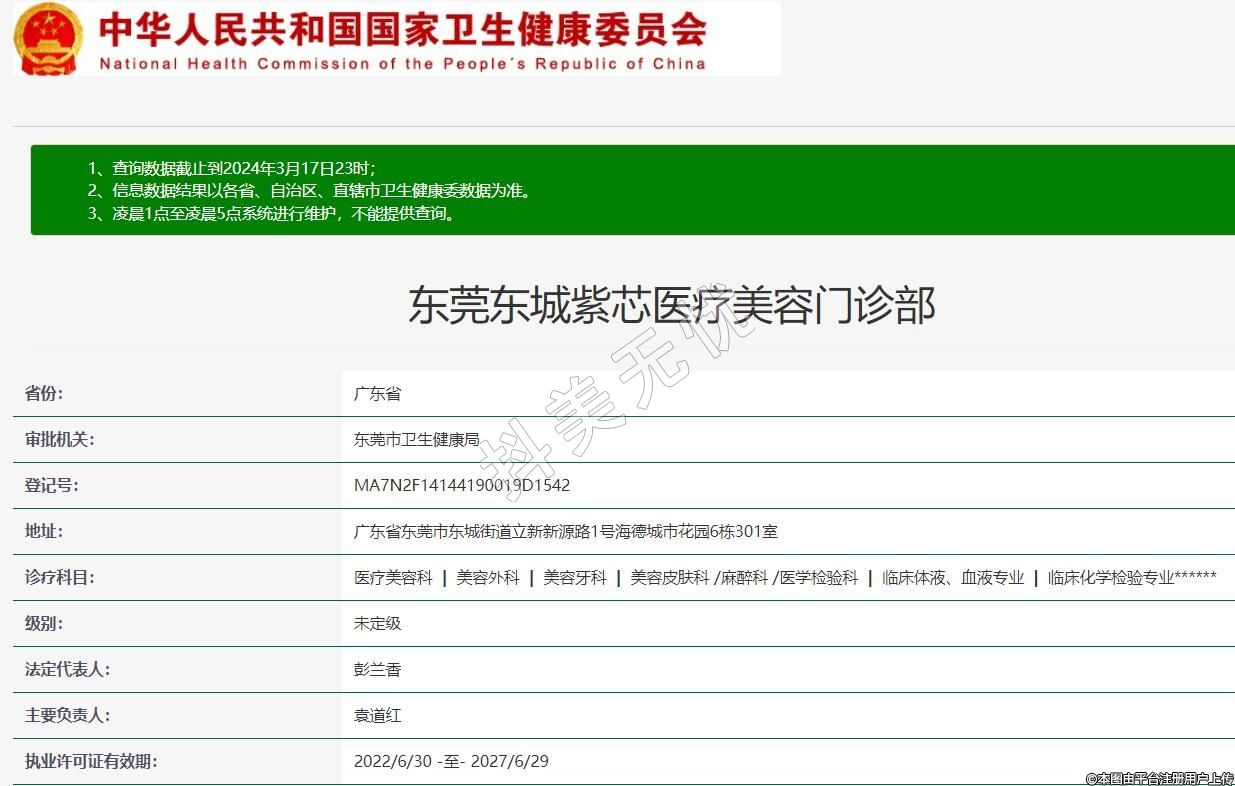Select the registration number MA7N2F14144190019D1542

point(462,485)
